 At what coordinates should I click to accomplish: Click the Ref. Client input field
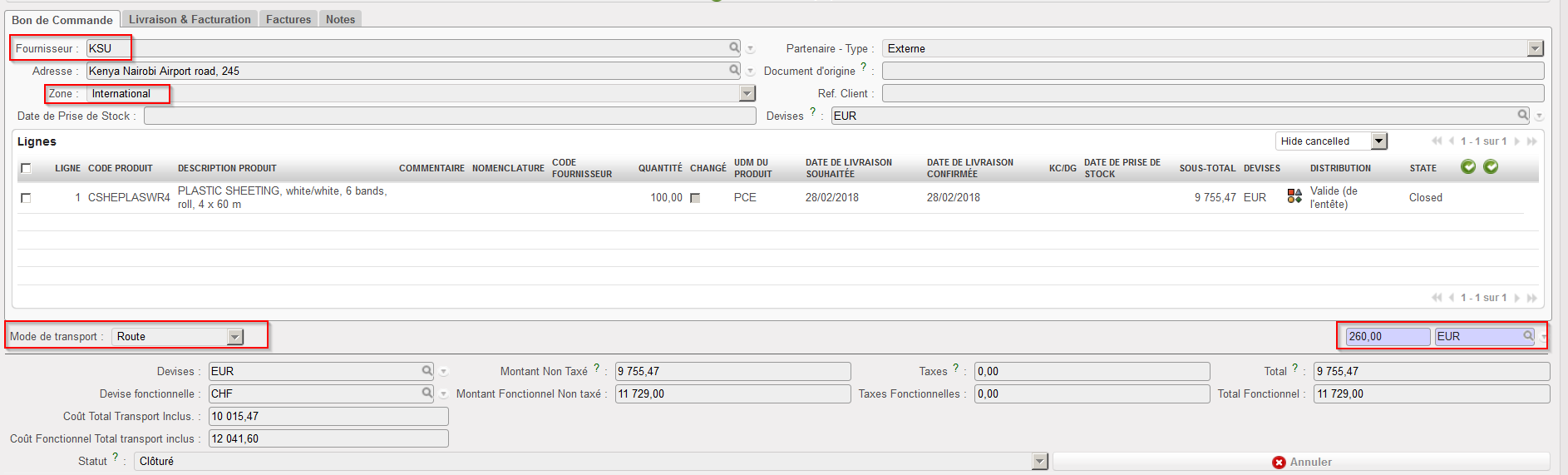click(1212, 94)
